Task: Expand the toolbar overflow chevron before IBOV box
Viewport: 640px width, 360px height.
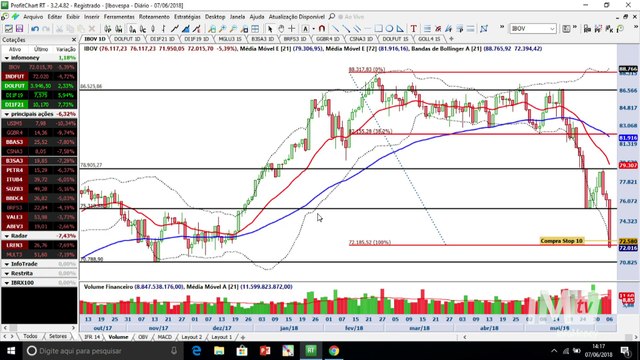Action: (x=502, y=28)
